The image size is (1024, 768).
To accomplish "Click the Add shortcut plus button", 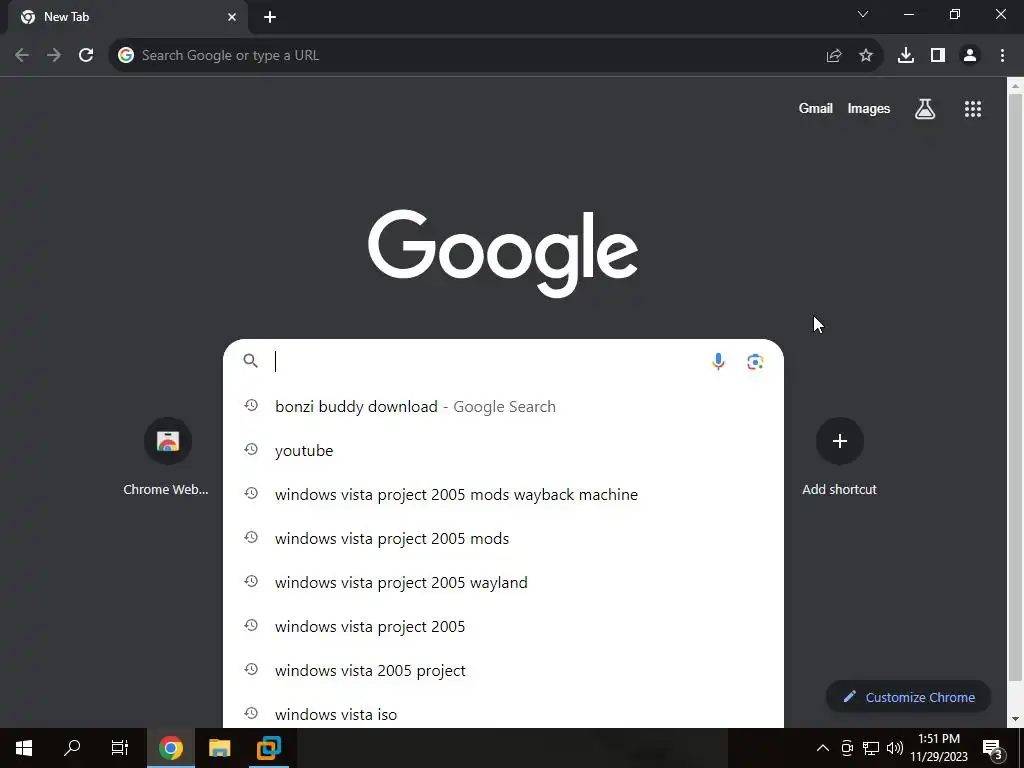I will pyautogui.click(x=840, y=441).
